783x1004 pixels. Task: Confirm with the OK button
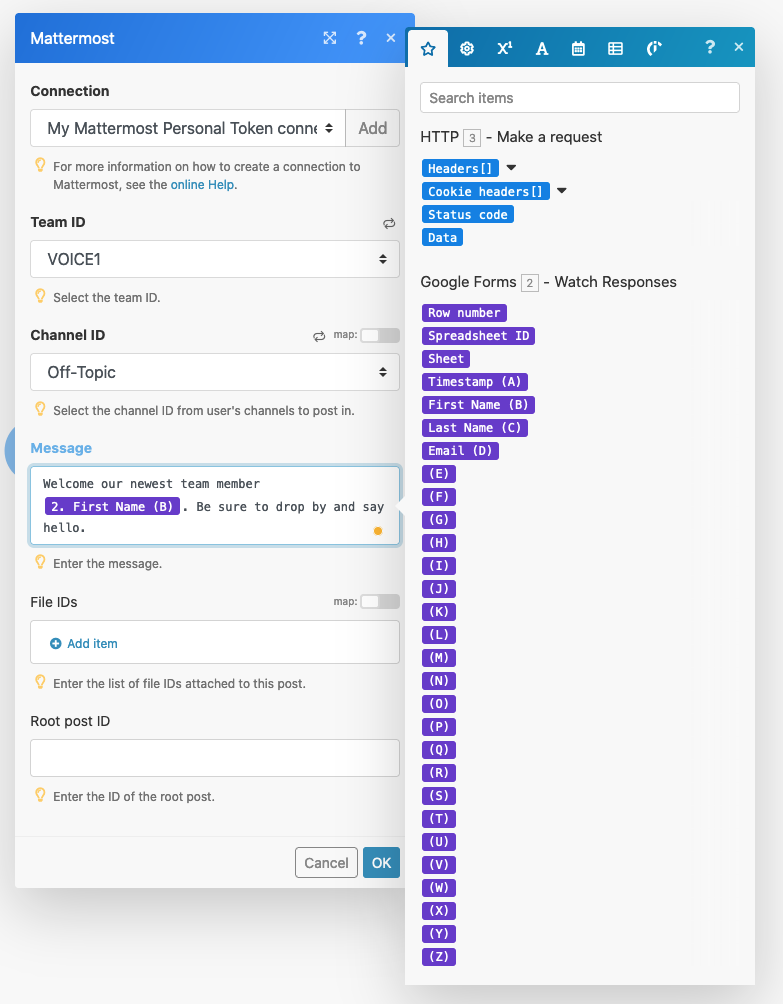[x=381, y=862]
